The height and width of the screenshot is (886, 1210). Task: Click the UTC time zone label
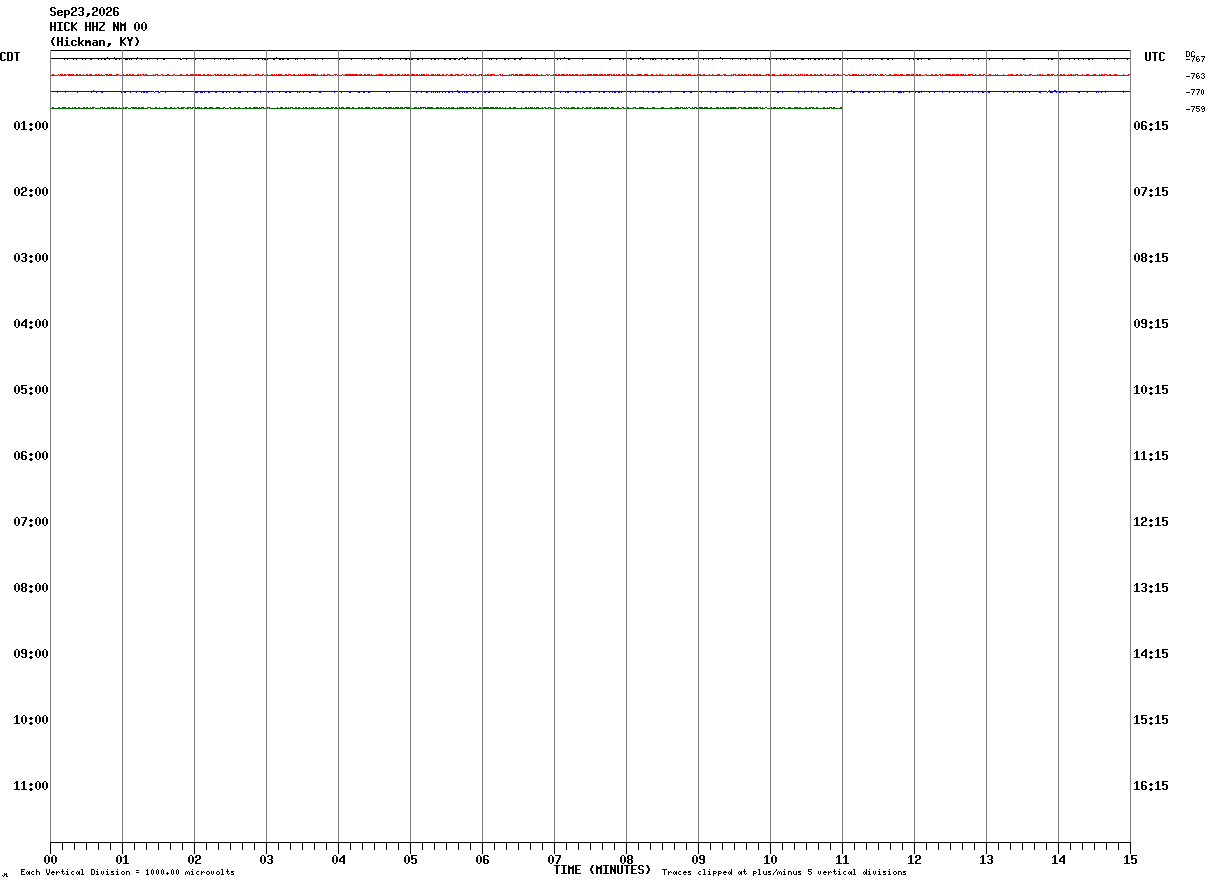click(x=1155, y=57)
